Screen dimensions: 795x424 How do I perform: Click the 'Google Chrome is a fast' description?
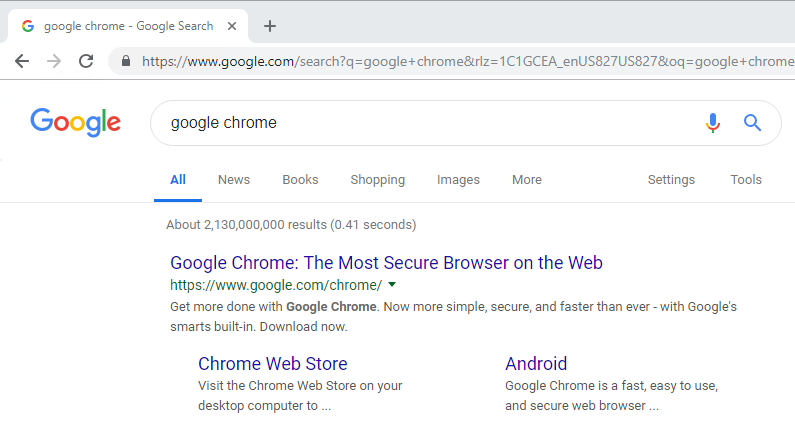click(x=611, y=396)
